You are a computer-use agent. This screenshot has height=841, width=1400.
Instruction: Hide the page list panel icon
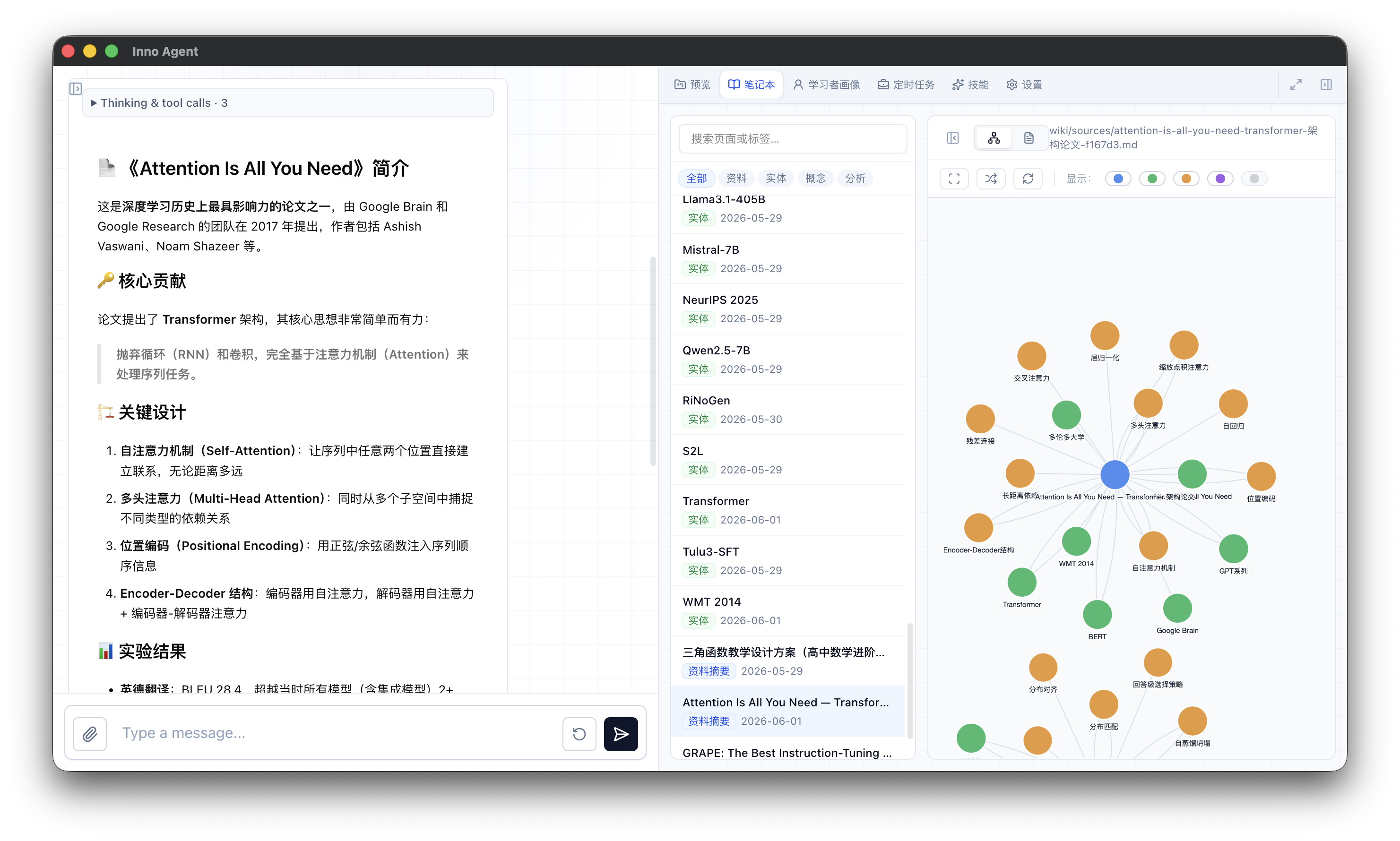(952, 137)
